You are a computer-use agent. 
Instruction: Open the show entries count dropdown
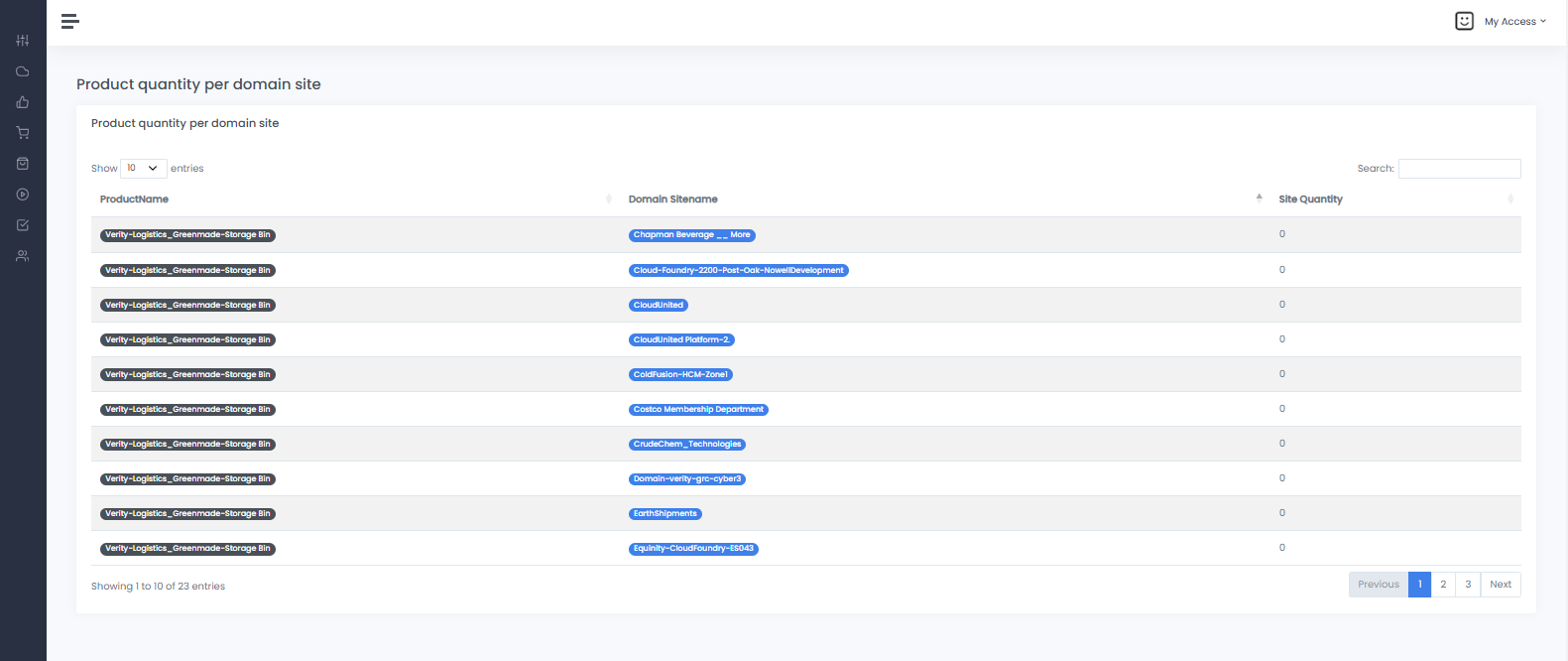click(143, 169)
